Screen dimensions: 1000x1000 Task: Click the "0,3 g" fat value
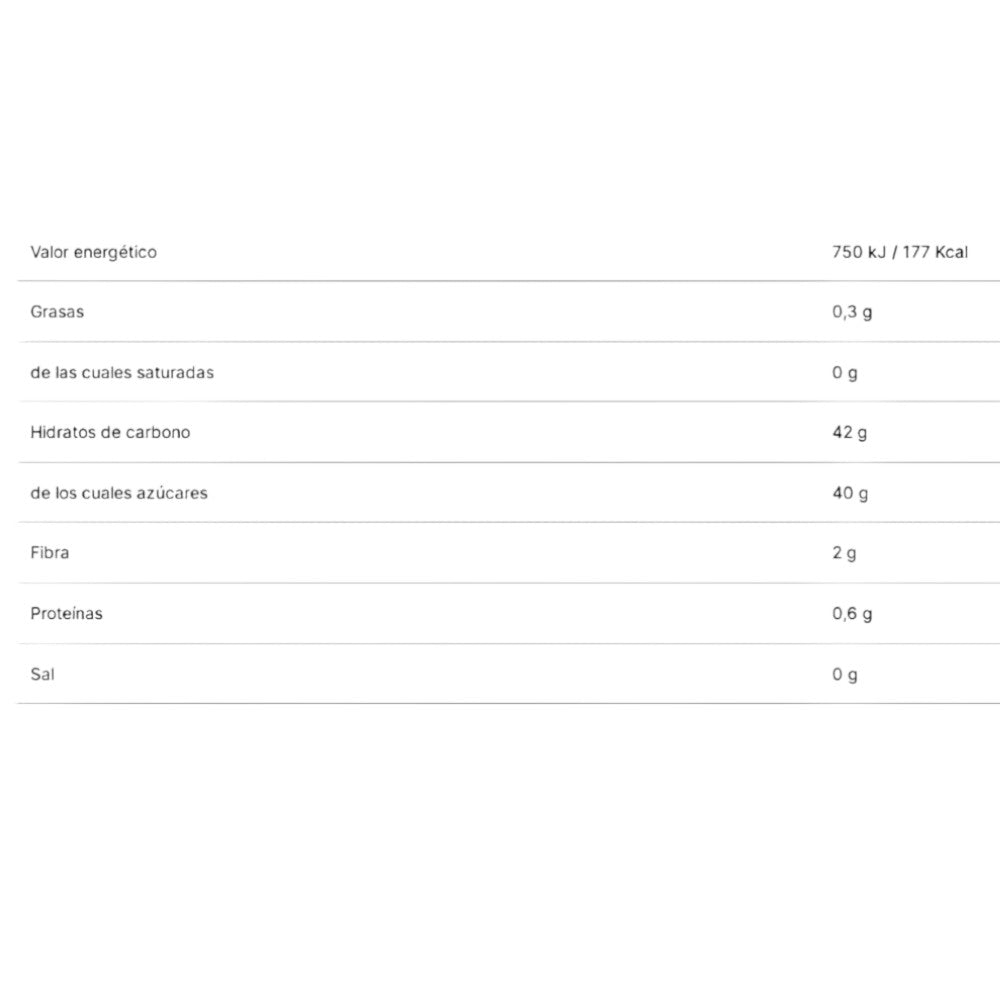(x=852, y=312)
